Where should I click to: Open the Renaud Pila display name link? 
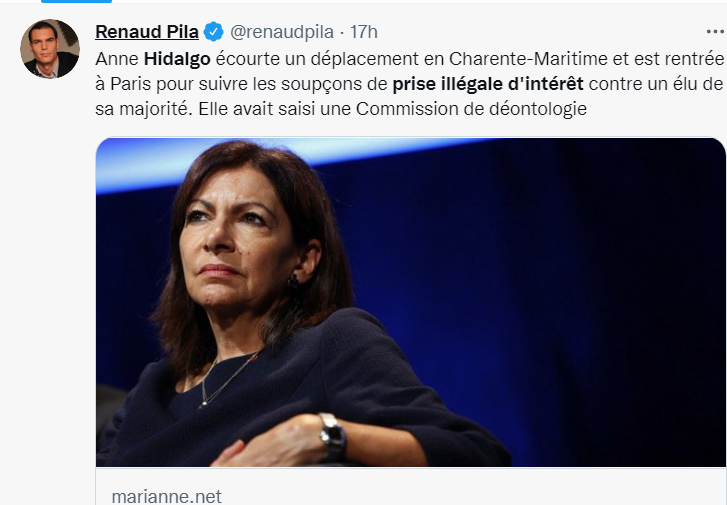(147, 32)
